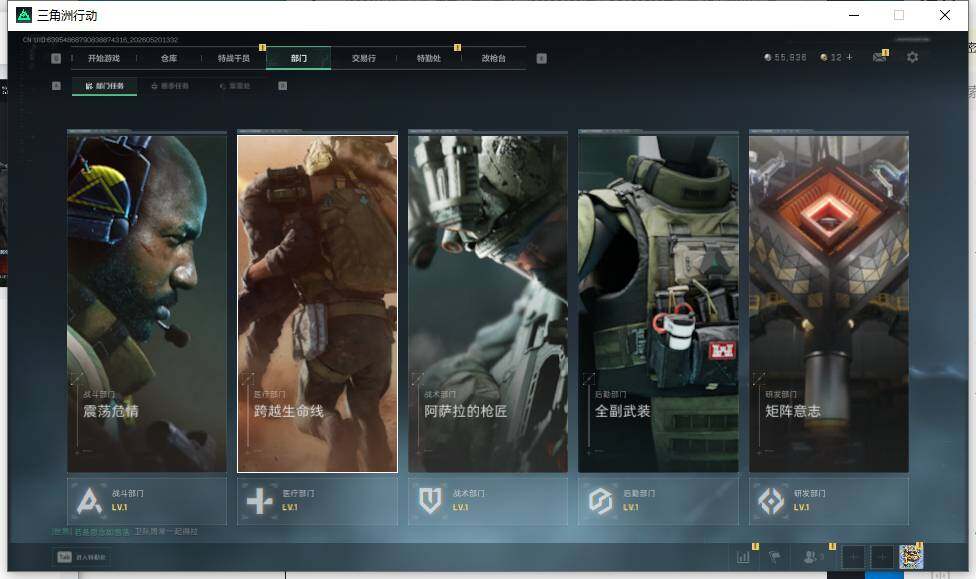Open the flag icon in bottom bar

click(x=774, y=557)
